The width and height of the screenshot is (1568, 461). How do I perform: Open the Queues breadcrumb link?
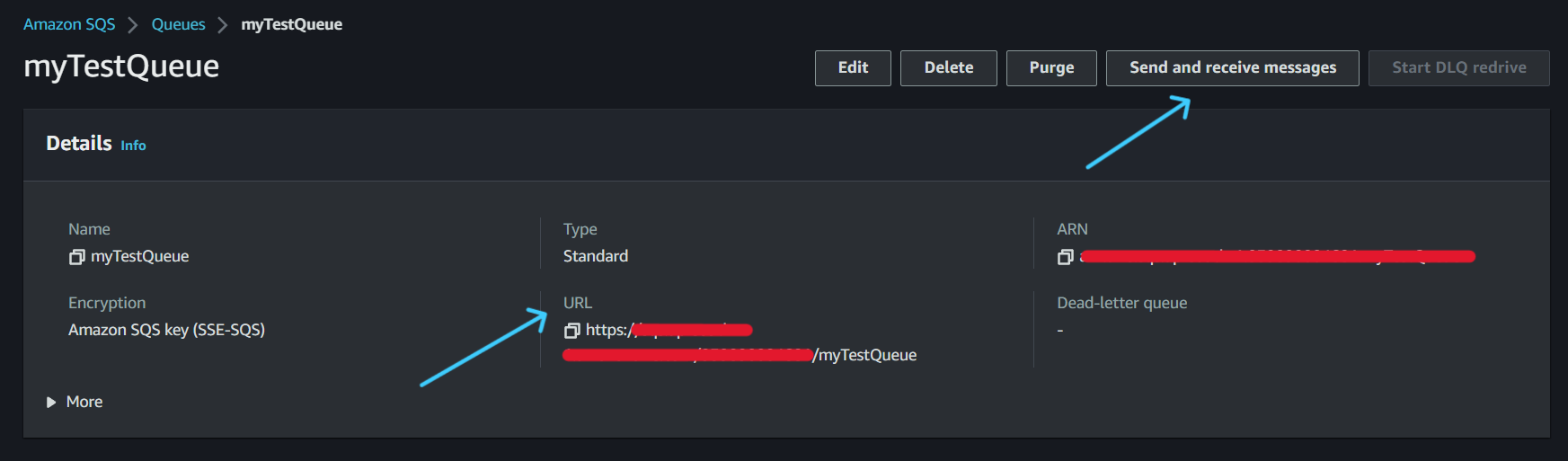coord(178,24)
